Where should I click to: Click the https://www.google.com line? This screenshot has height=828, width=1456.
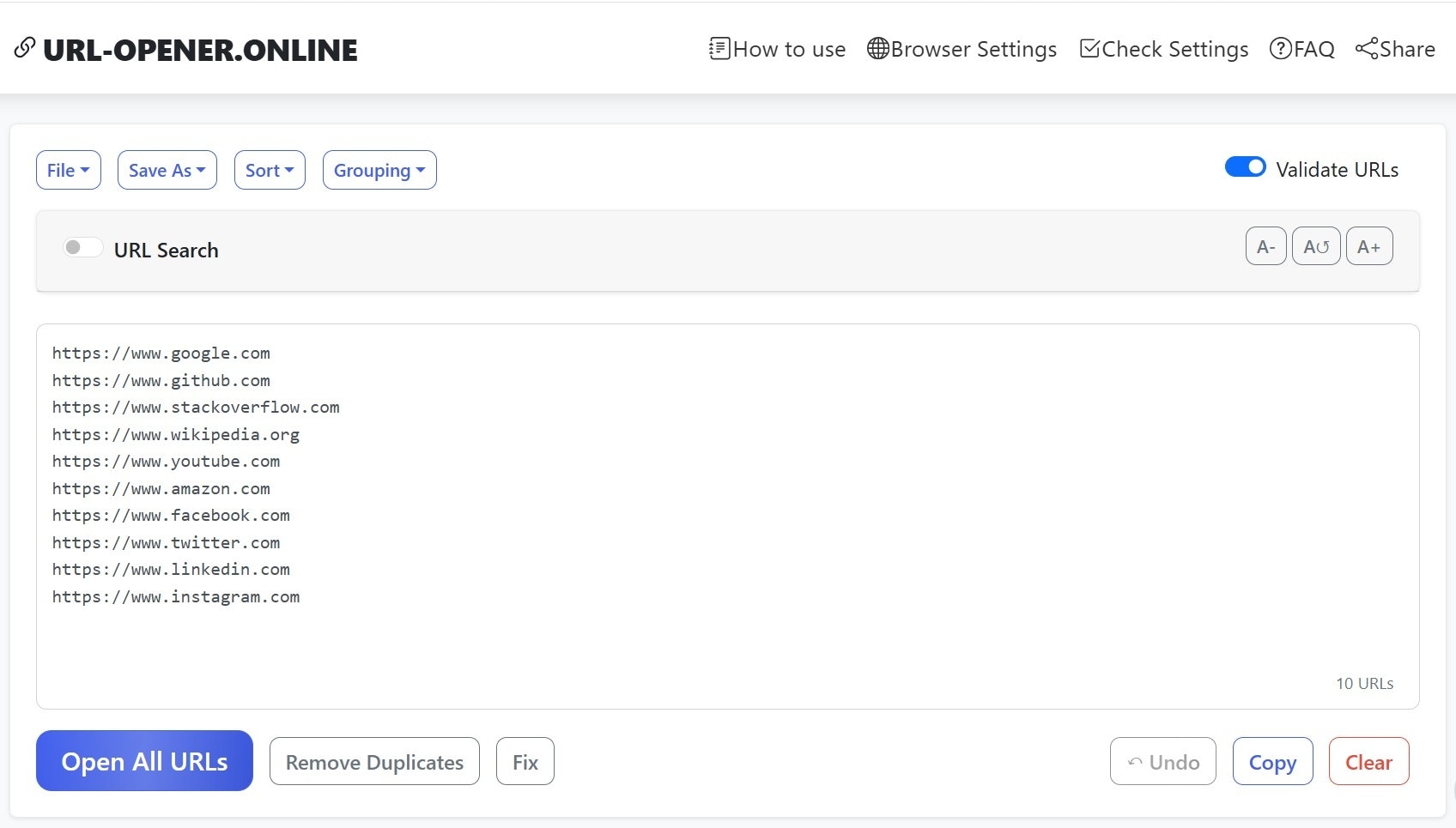[x=161, y=354]
